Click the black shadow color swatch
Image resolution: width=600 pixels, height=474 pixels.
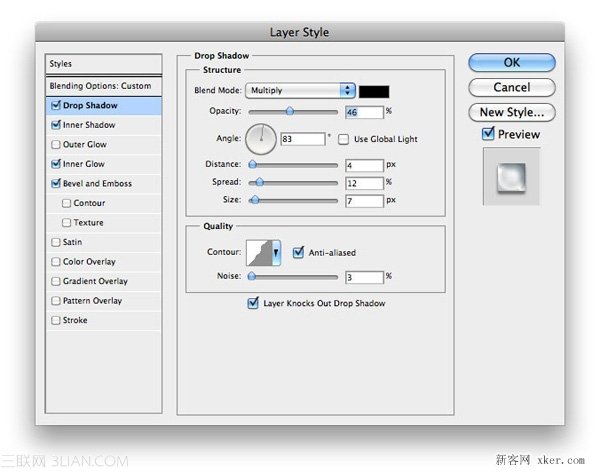374,91
